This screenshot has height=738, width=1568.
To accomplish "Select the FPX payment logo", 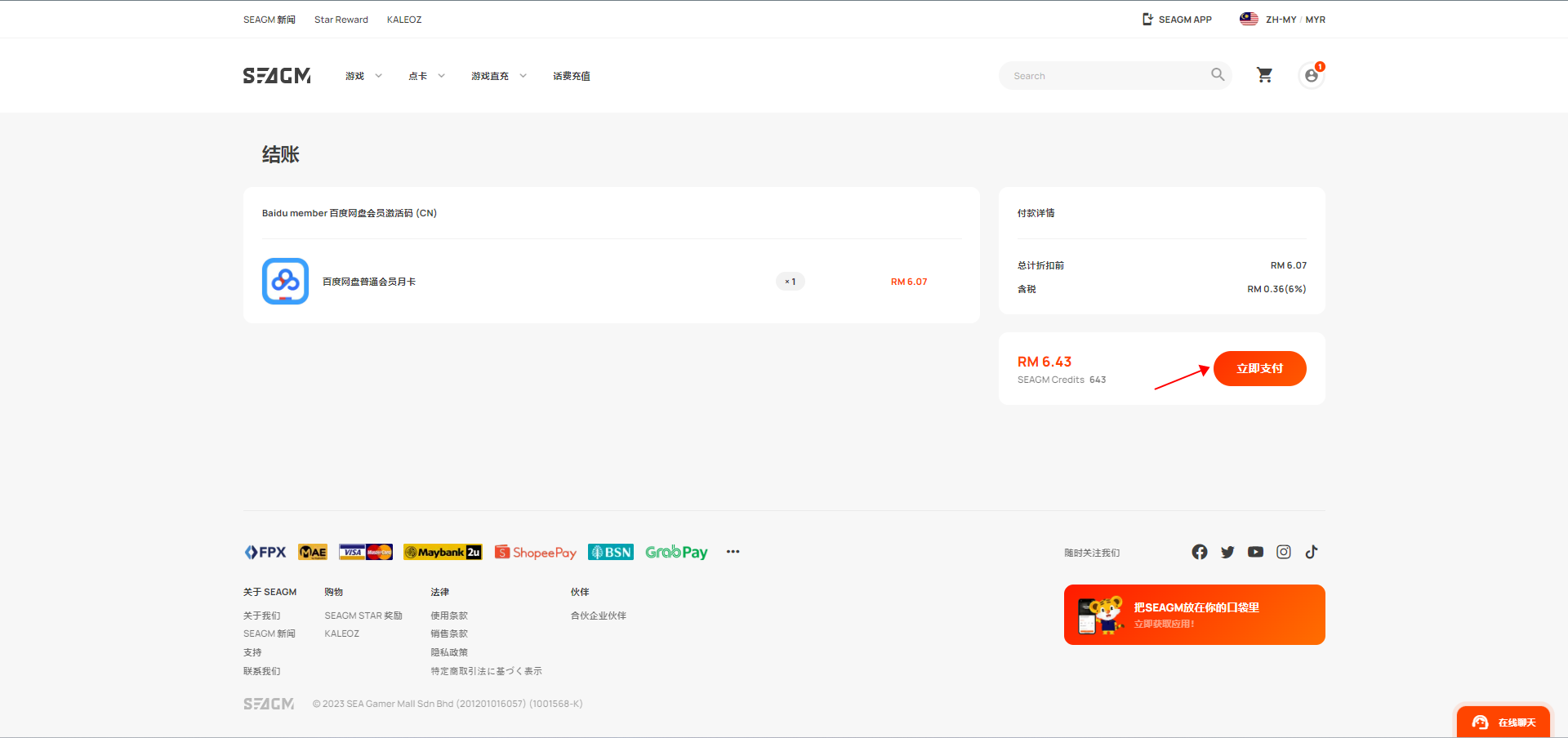I will tap(265, 553).
